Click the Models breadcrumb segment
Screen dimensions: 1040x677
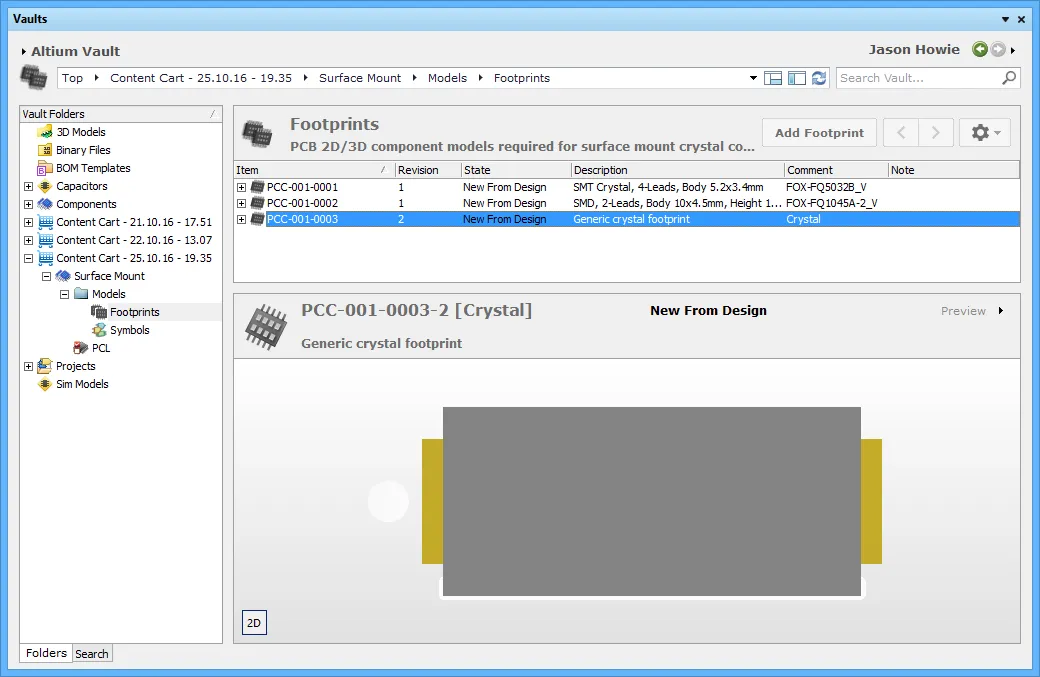(x=447, y=78)
